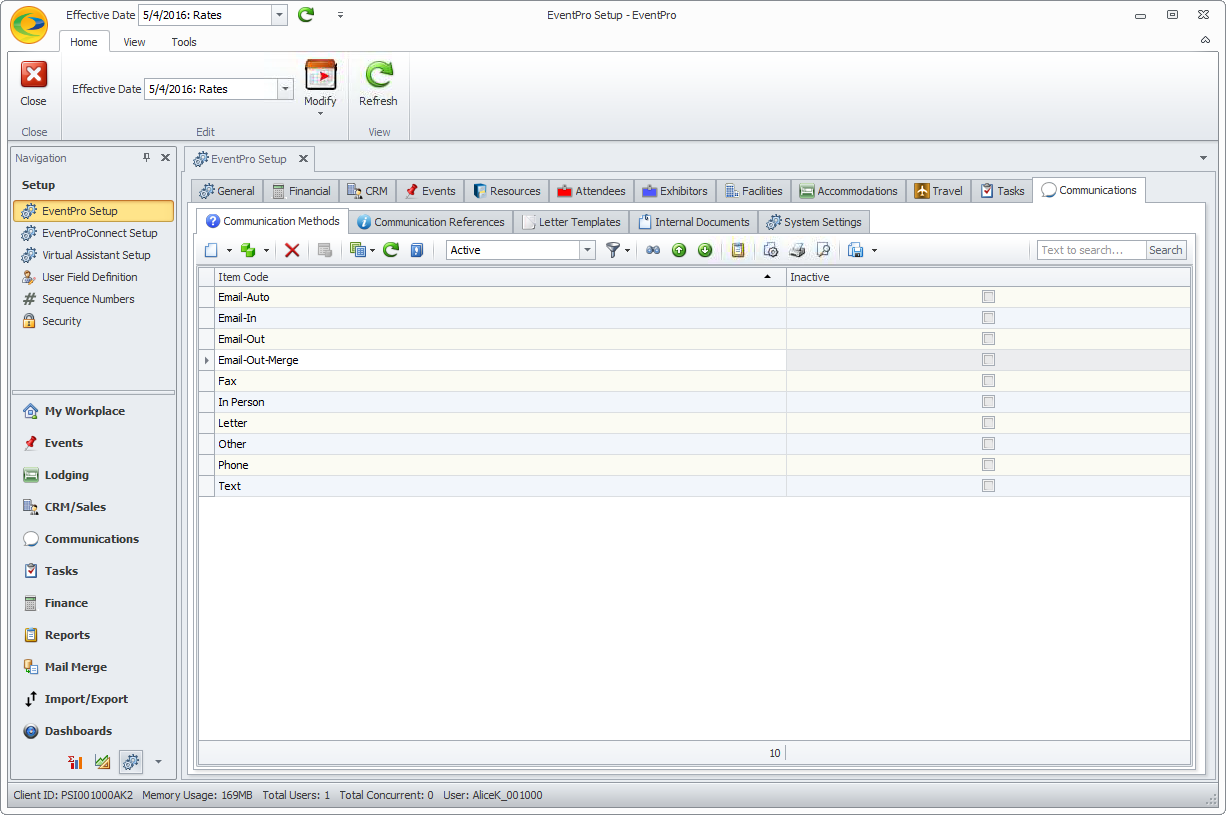
Task: Move the item down with the green down arrow
Action: point(705,250)
